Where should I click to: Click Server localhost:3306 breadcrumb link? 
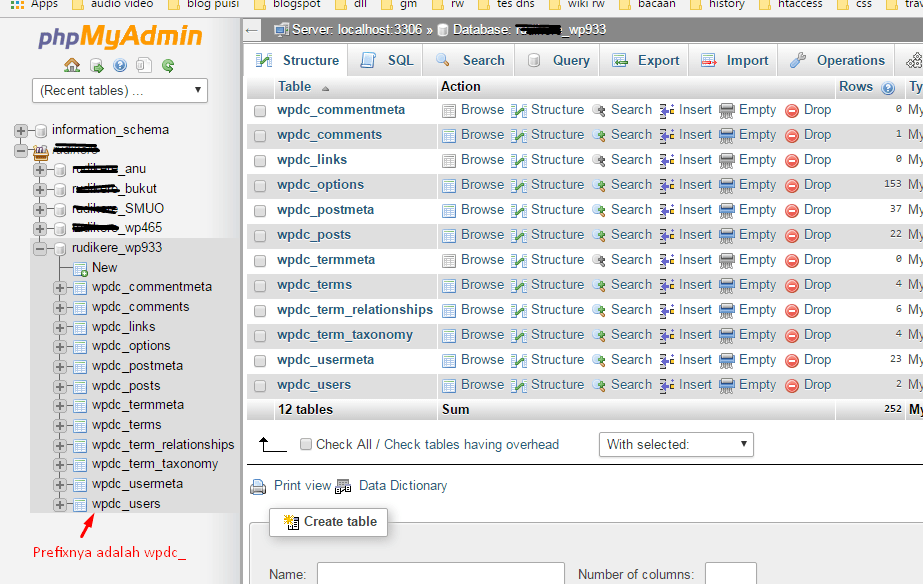coord(357,29)
